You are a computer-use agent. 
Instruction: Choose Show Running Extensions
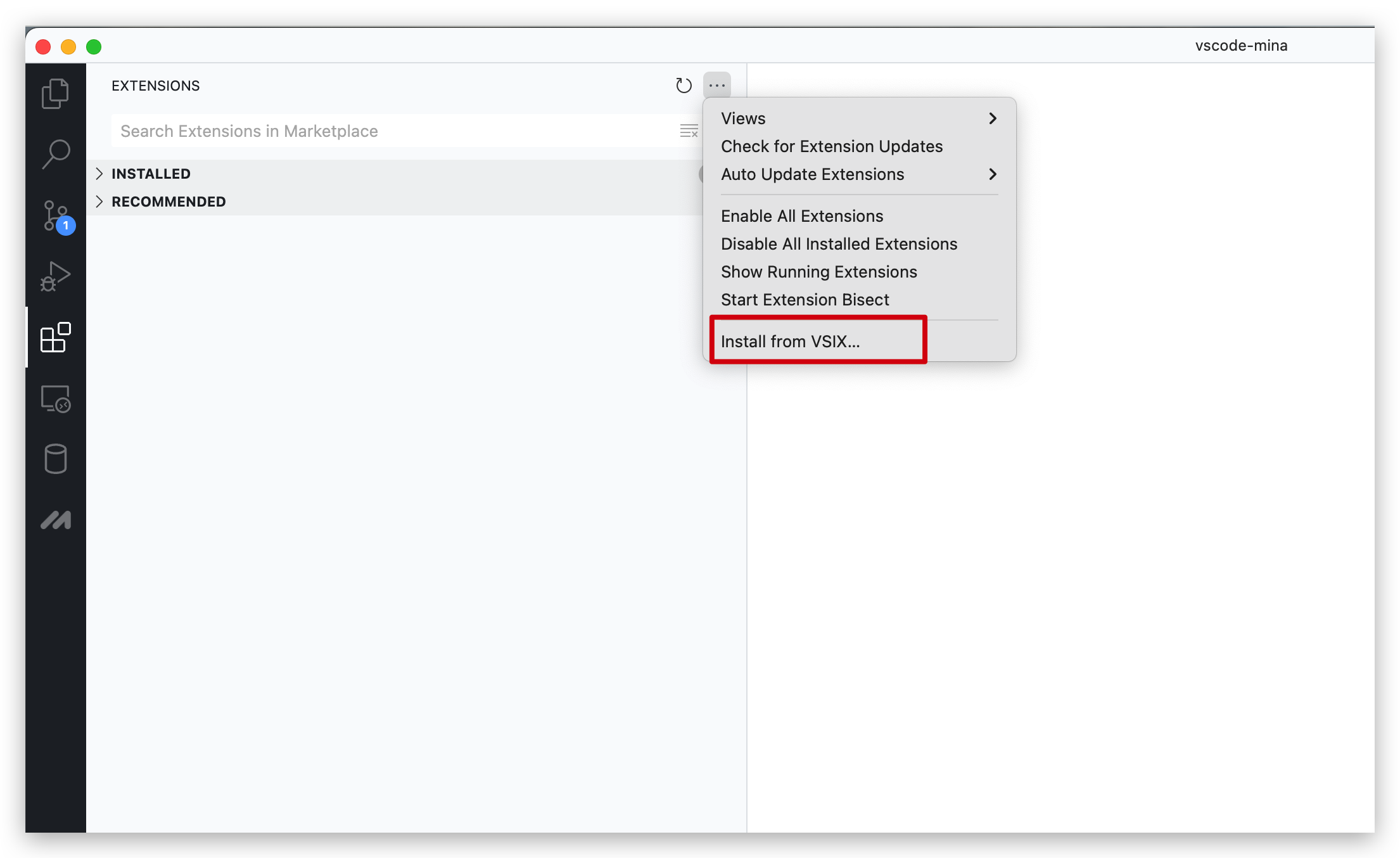(x=860, y=272)
